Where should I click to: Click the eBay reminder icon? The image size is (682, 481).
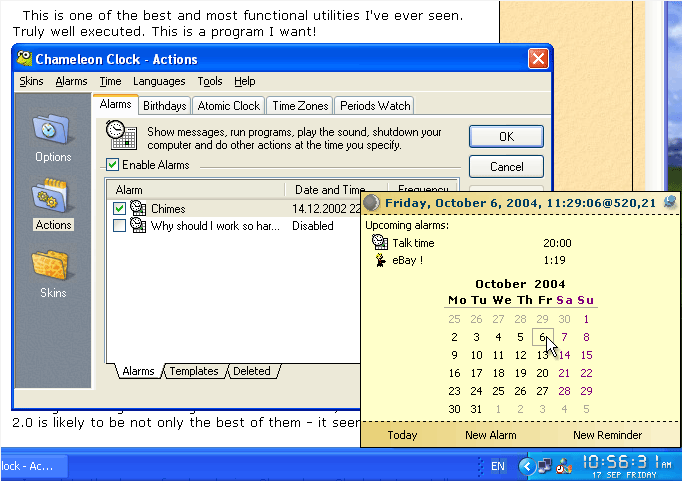[x=380, y=260]
